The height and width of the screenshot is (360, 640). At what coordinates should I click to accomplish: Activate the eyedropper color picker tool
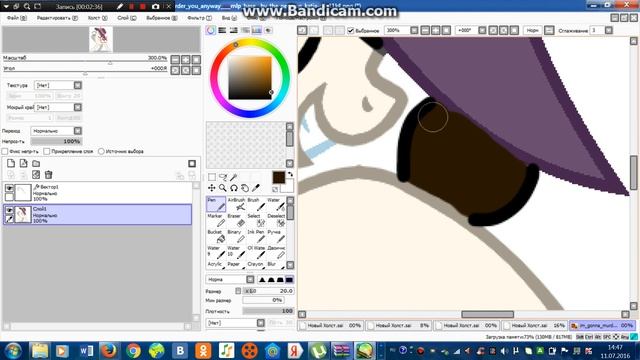click(x=256, y=188)
